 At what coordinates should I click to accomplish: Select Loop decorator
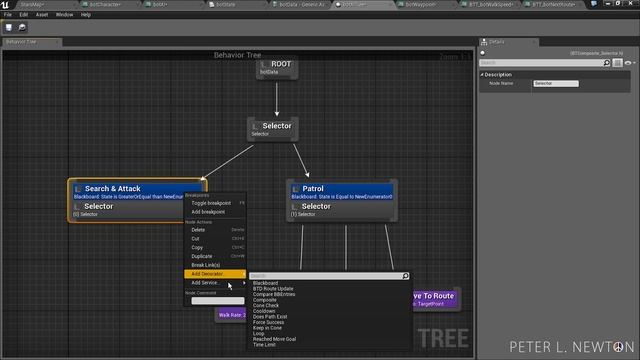258,334
